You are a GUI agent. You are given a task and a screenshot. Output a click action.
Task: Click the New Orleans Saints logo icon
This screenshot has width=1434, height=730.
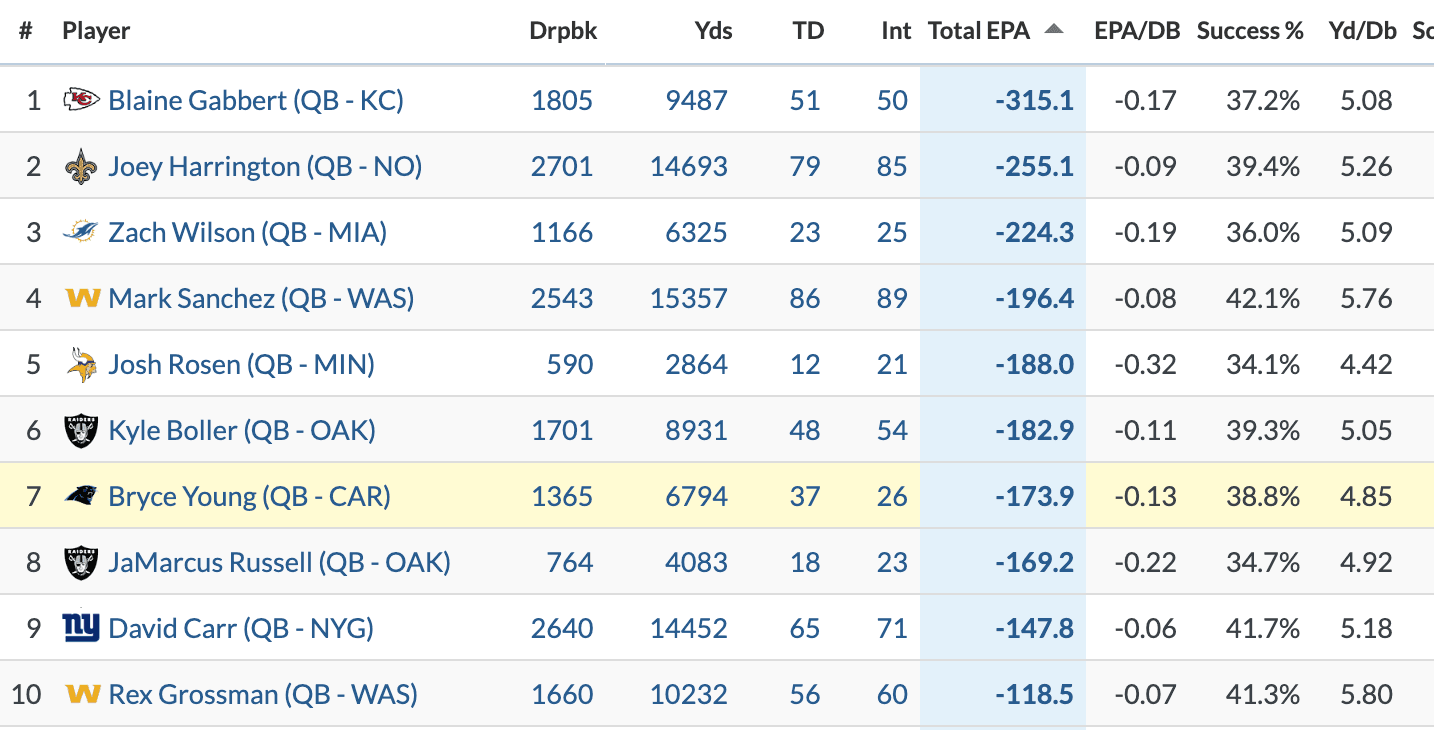[x=81, y=166]
